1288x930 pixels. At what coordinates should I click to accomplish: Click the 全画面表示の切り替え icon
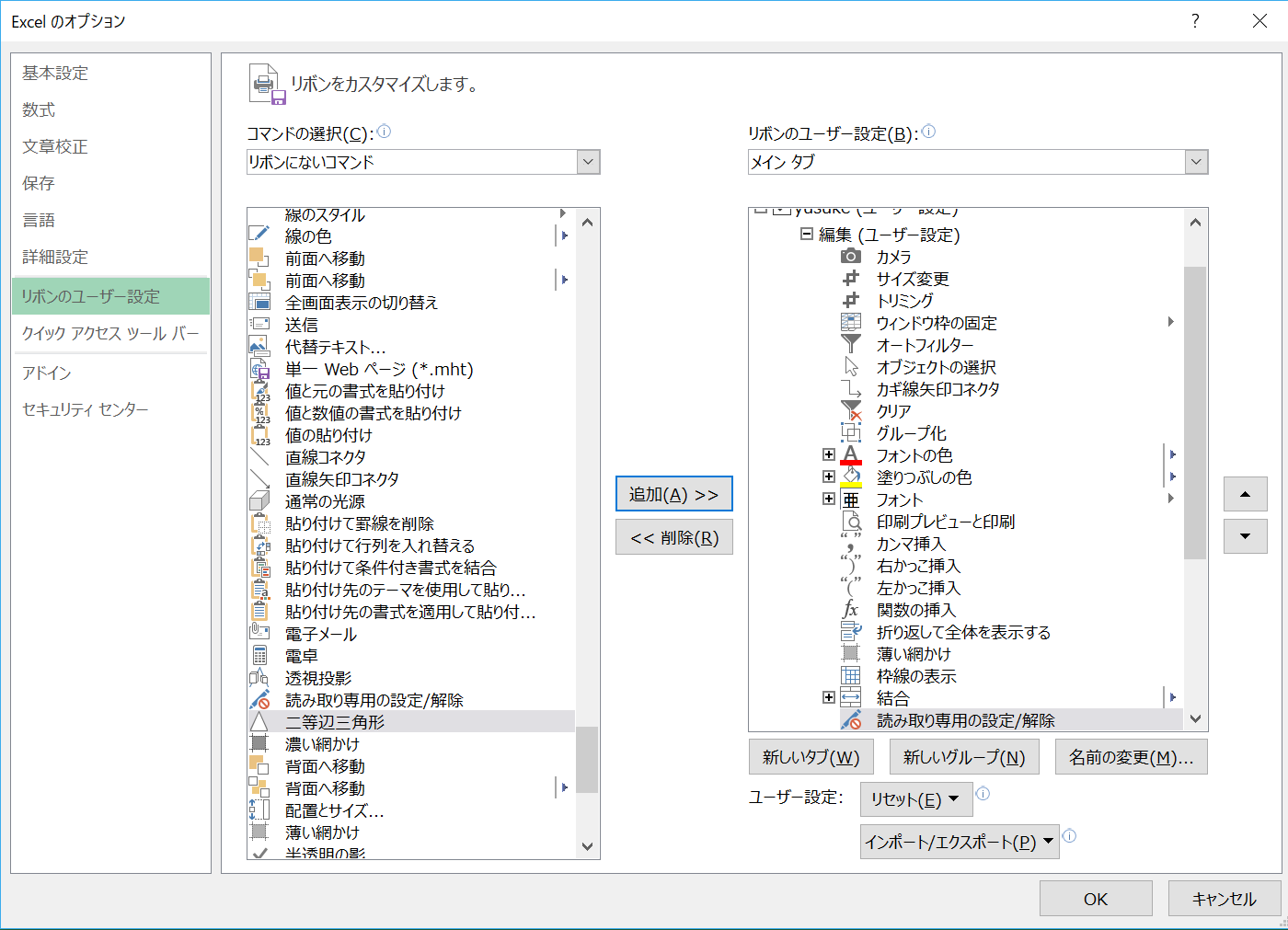coord(259,303)
